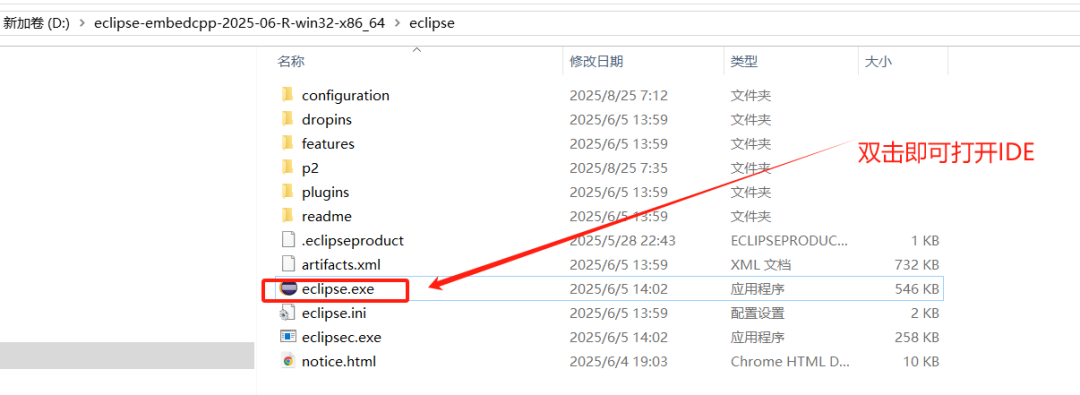Sort files by 大小 column header
The height and width of the screenshot is (395, 1080).
(878, 61)
